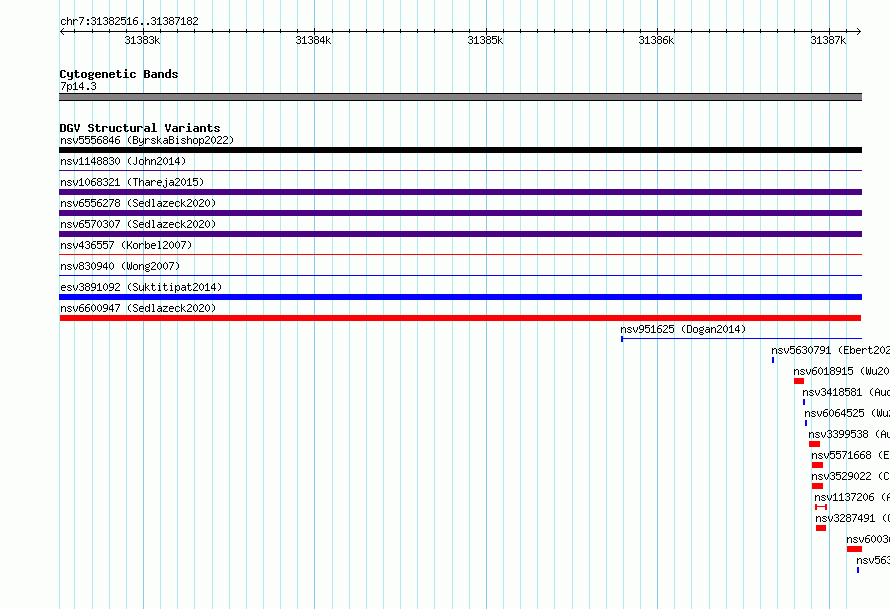Select the purple nsv1068321 variant bar

460,192
